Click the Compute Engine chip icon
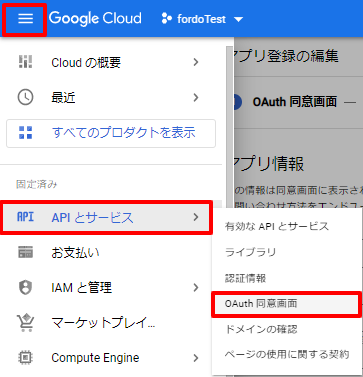 (x=25, y=358)
